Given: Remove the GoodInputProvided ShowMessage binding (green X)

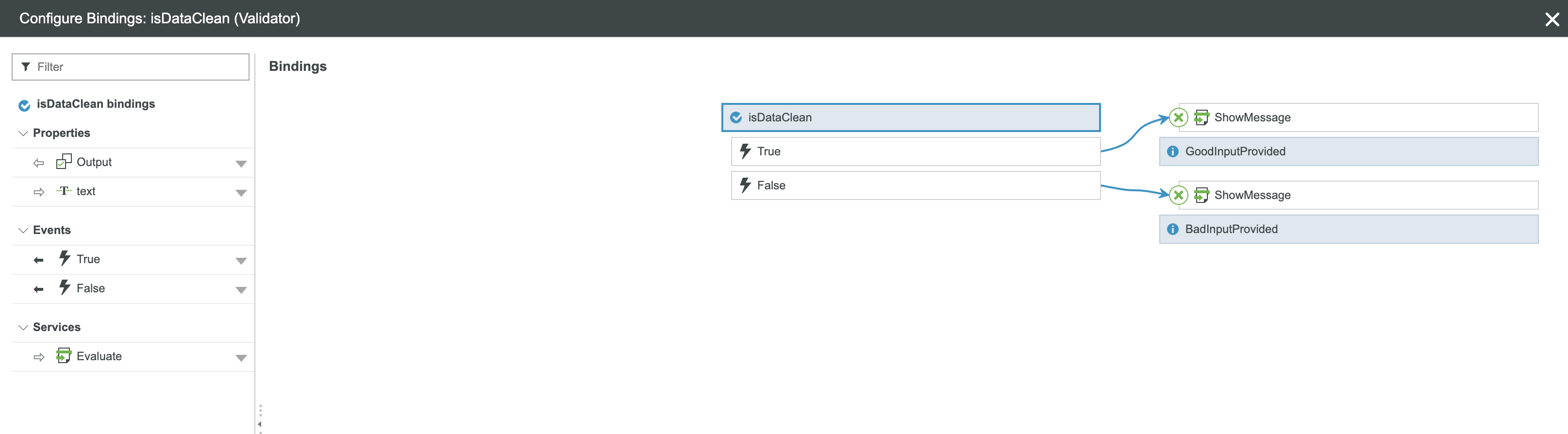Looking at the screenshot, I should tap(1179, 117).
